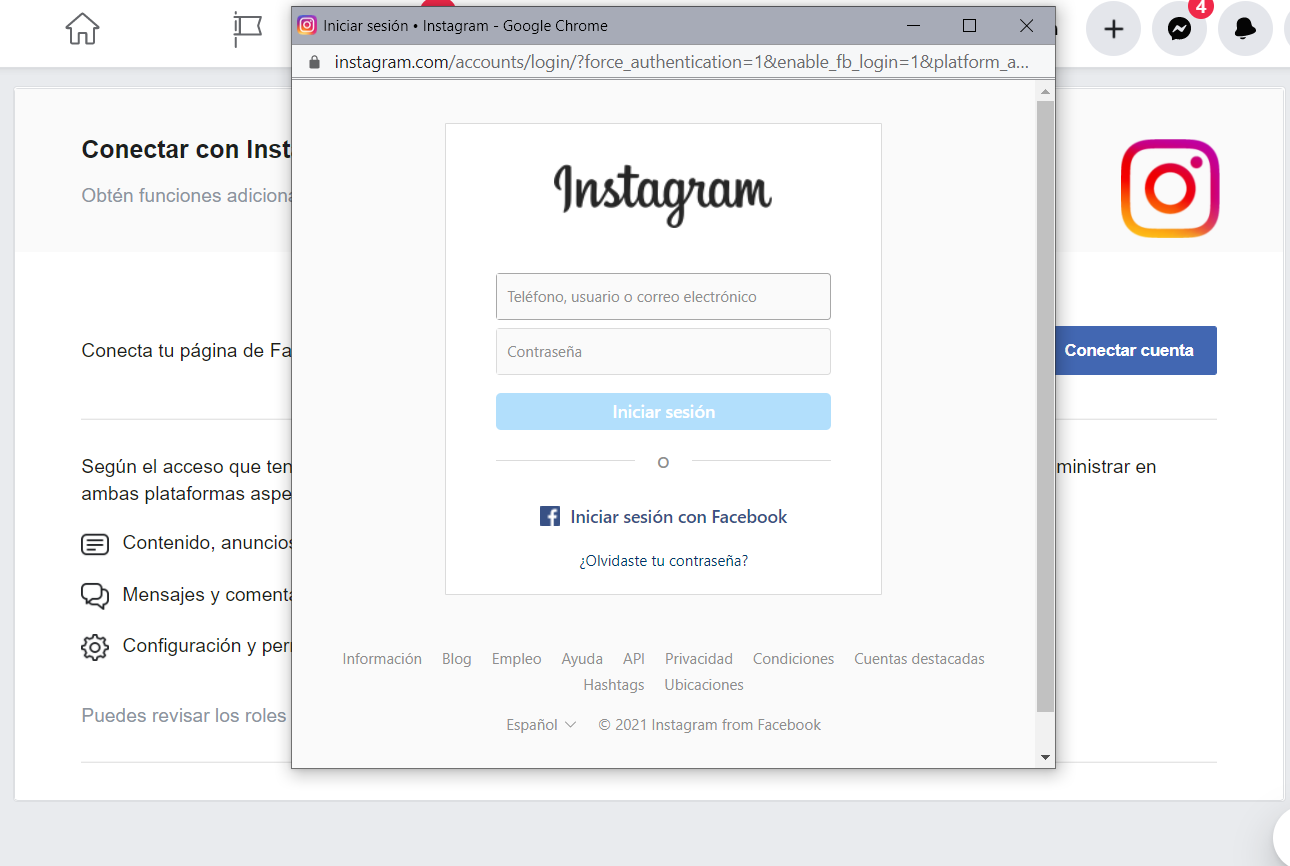The height and width of the screenshot is (866, 1290).
Task: Click the Iniciar sesión button
Action: coord(663,412)
